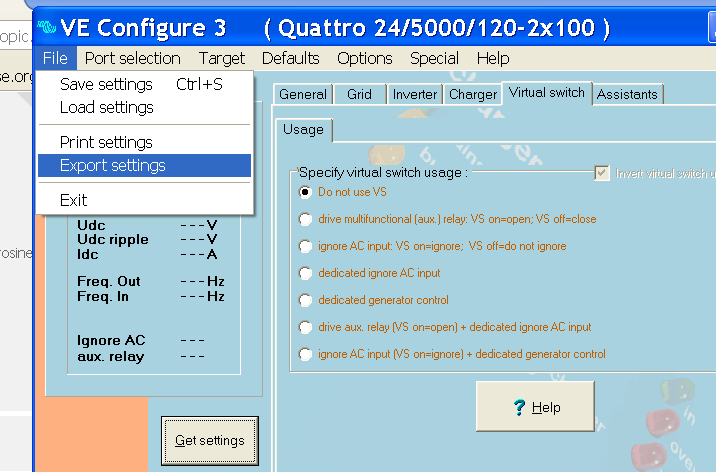The height and width of the screenshot is (474, 716).
Task: Choose Exit from File menu
Action: pos(144,200)
